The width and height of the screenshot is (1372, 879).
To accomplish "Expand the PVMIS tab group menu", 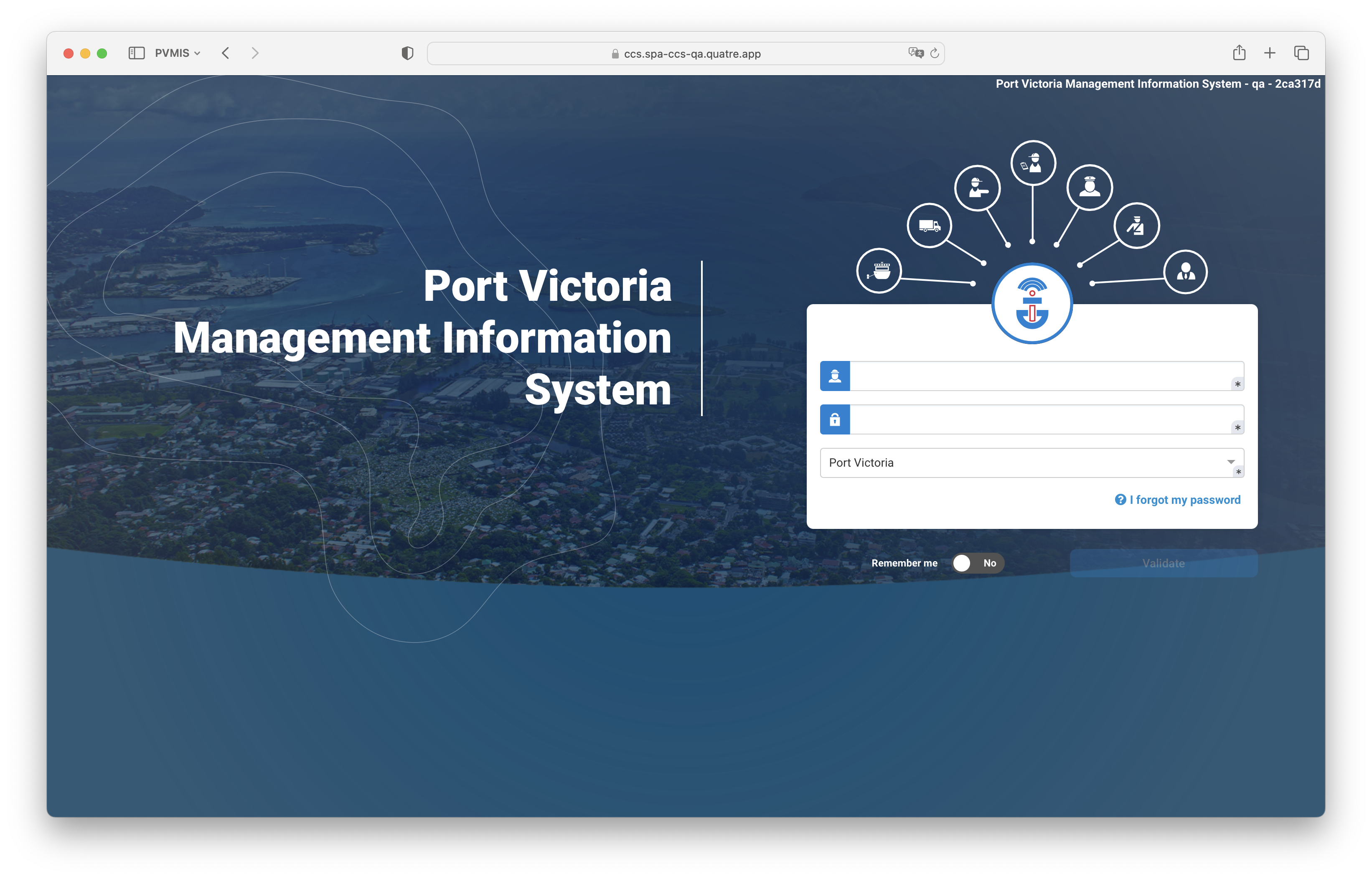I will pyautogui.click(x=178, y=53).
